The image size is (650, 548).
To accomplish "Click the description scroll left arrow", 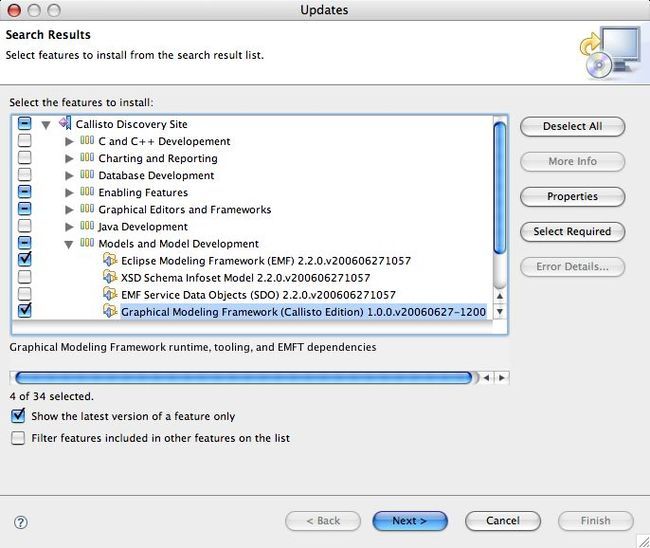I will point(487,378).
